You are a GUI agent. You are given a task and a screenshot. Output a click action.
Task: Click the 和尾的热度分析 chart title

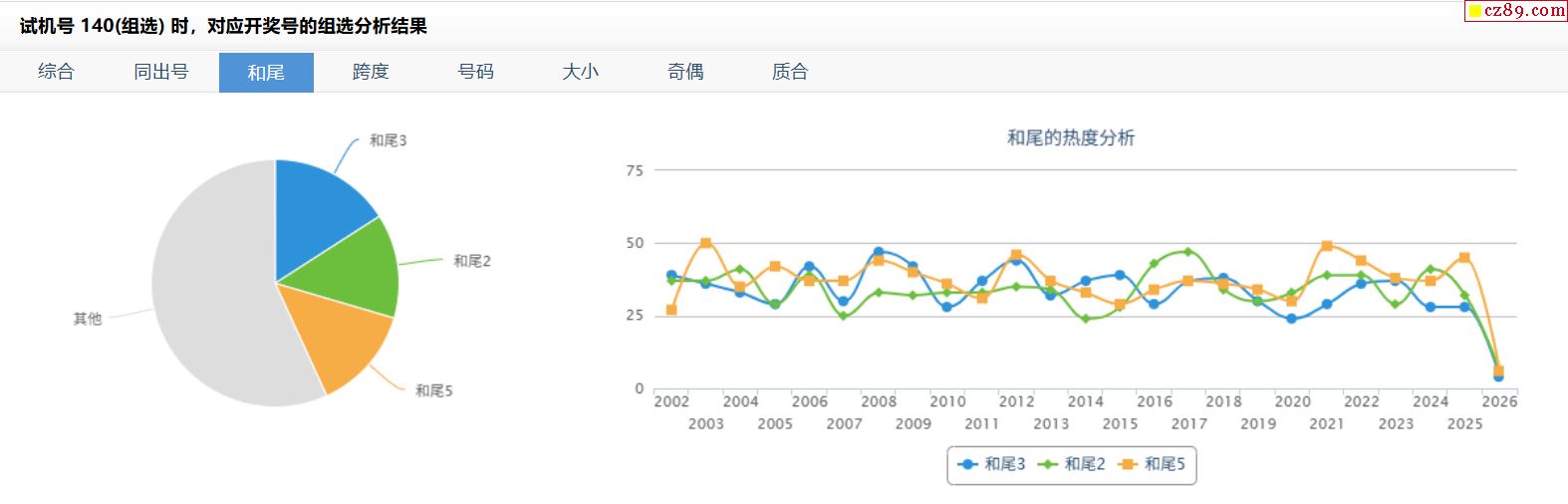click(x=1071, y=138)
